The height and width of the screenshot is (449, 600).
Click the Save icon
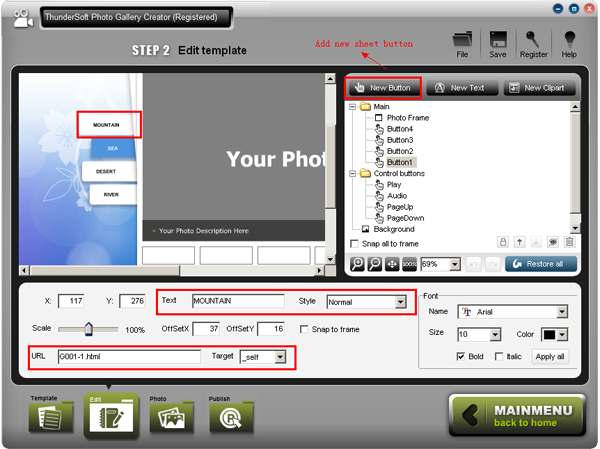(498, 43)
